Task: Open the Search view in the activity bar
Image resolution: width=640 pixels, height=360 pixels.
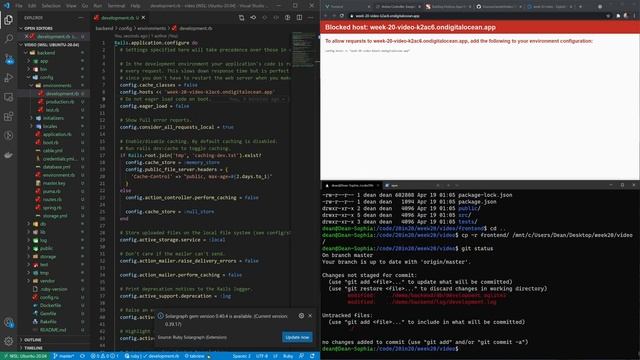Action: [9, 39]
